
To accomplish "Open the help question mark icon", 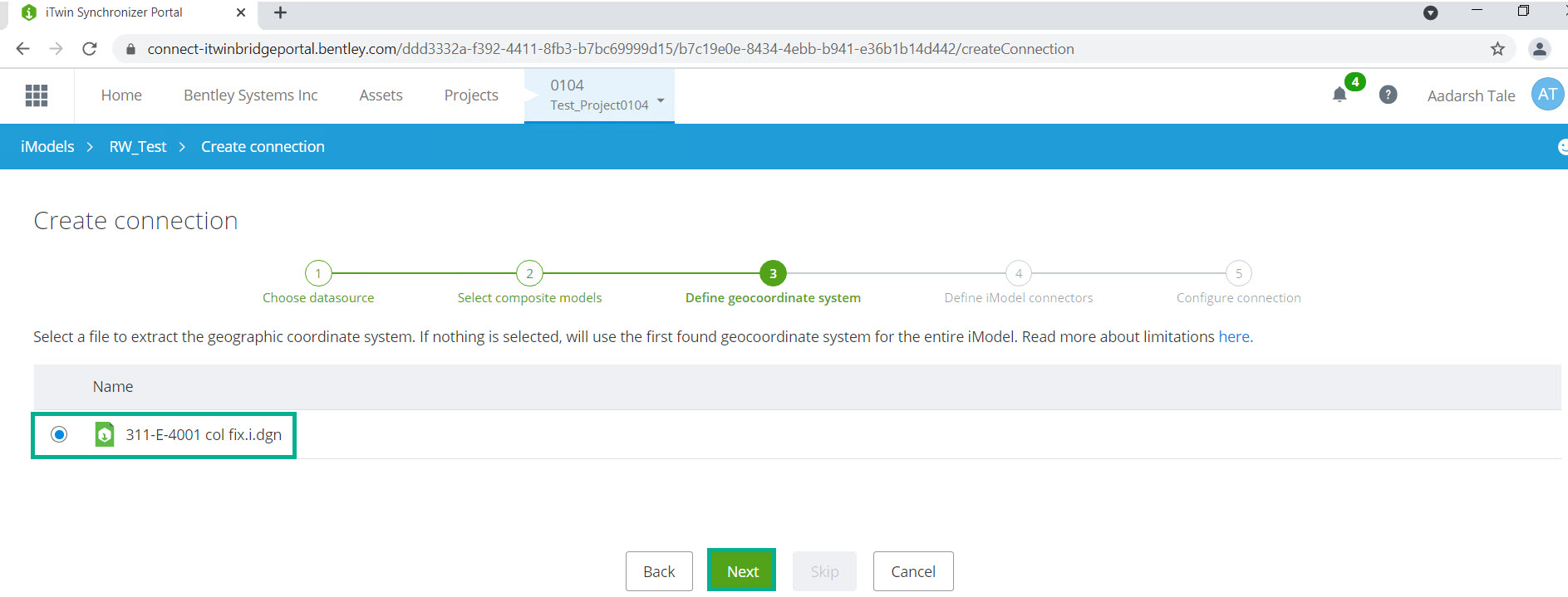I will point(1388,95).
